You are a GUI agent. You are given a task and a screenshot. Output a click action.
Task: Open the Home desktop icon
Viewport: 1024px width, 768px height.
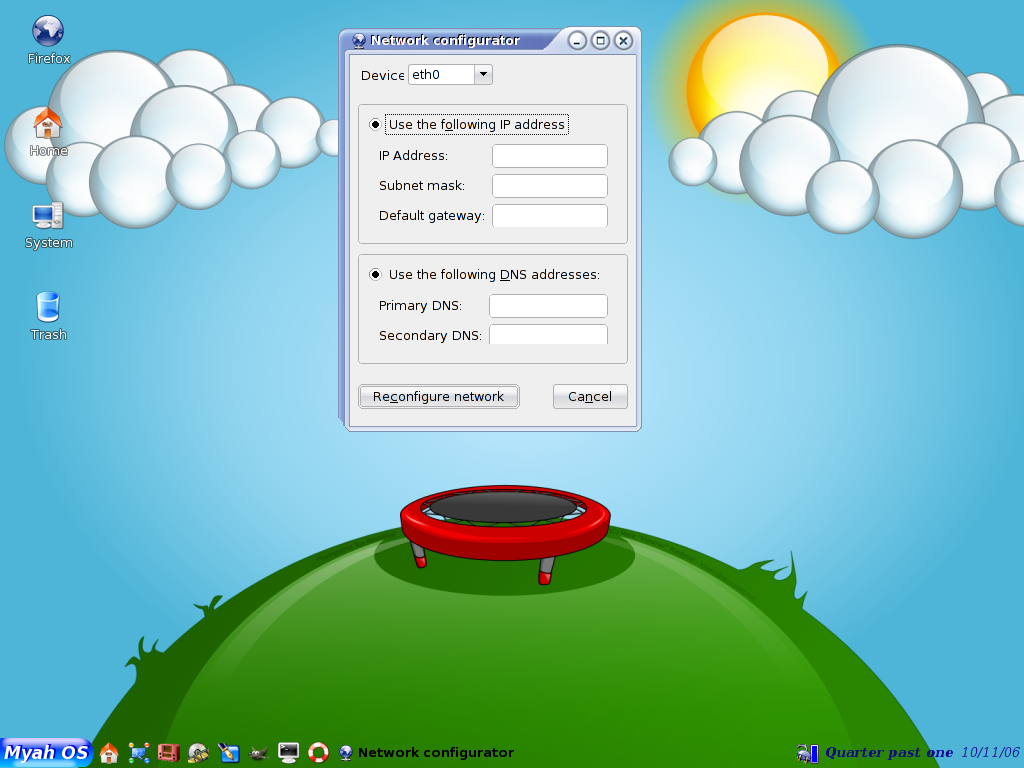(x=48, y=133)
